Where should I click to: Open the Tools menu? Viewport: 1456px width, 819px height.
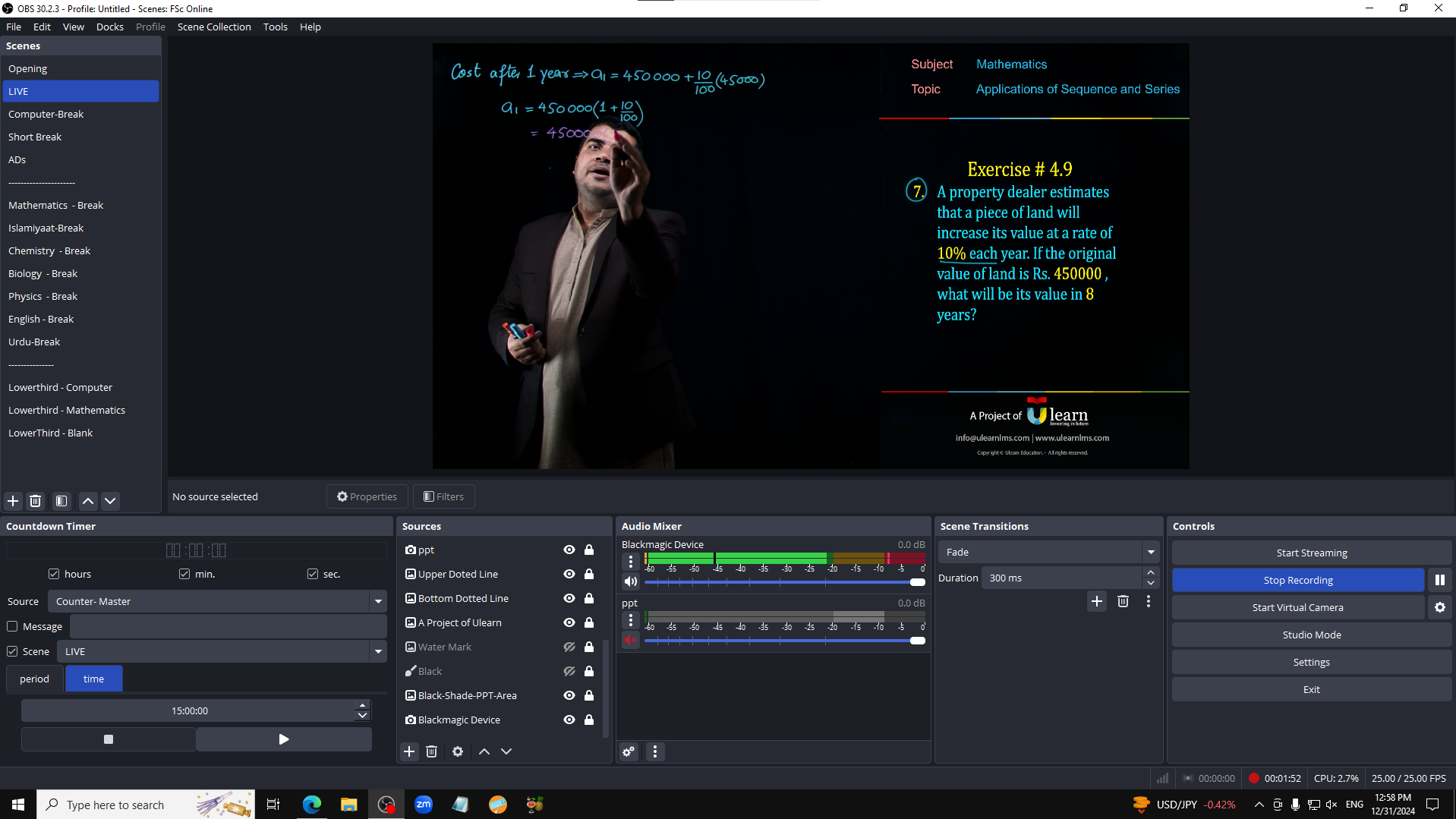click(x=276, y=27)
